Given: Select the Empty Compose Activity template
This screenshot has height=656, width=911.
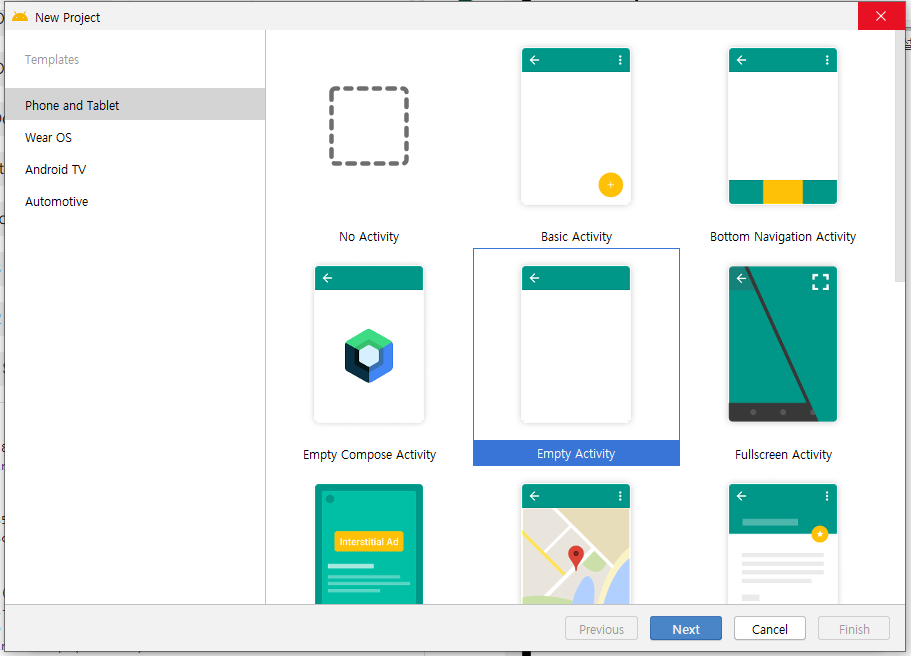Looking at the screenshot, I should click(369, 344).
